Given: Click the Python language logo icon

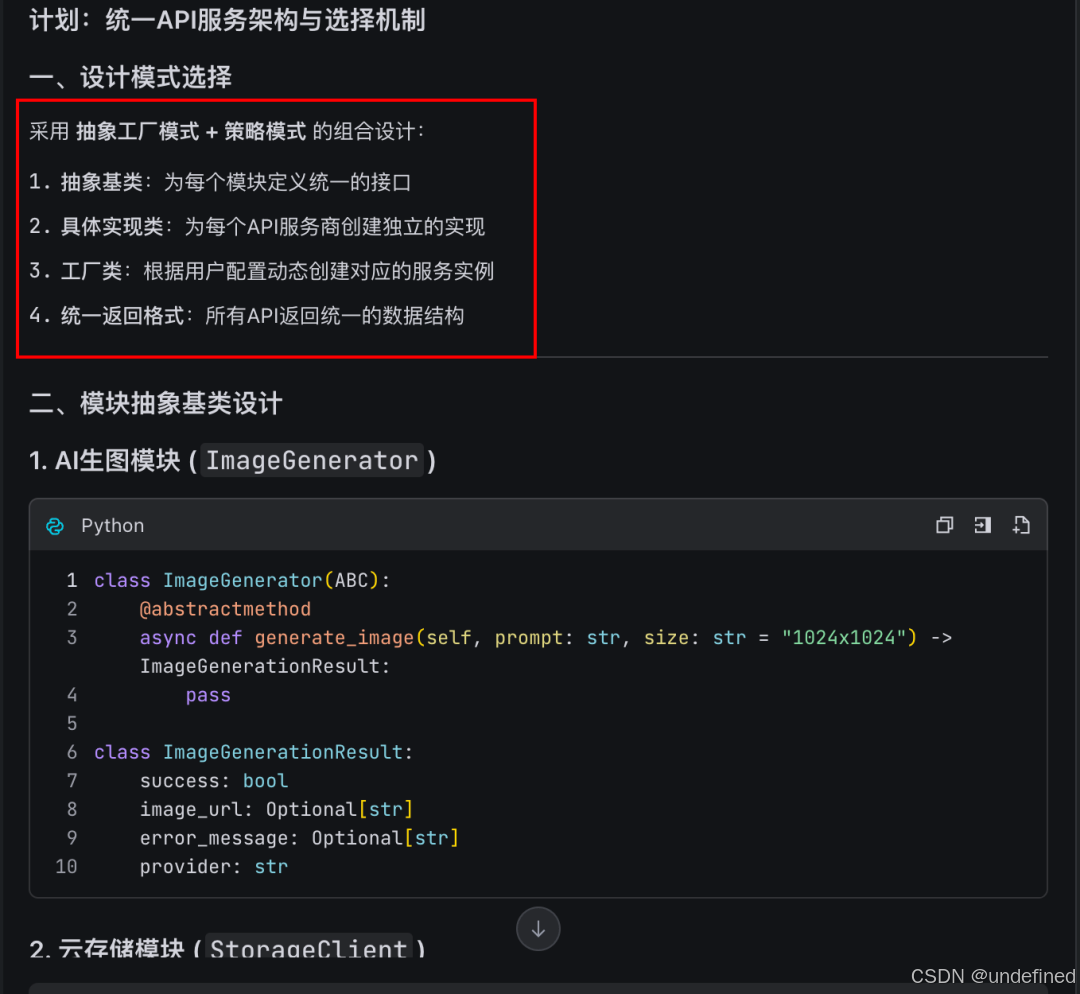Looking at the screenshot, I should [55, 526].
